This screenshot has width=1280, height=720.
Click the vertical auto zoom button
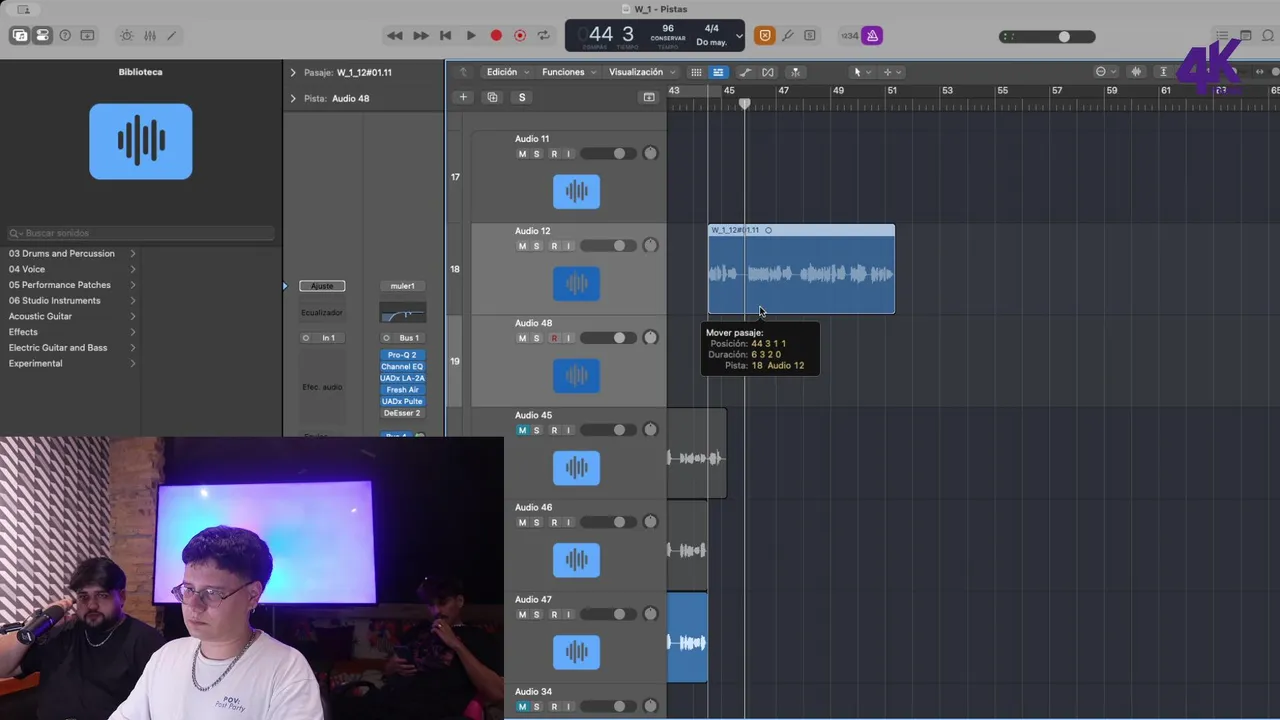click(x=1163, y=72)
